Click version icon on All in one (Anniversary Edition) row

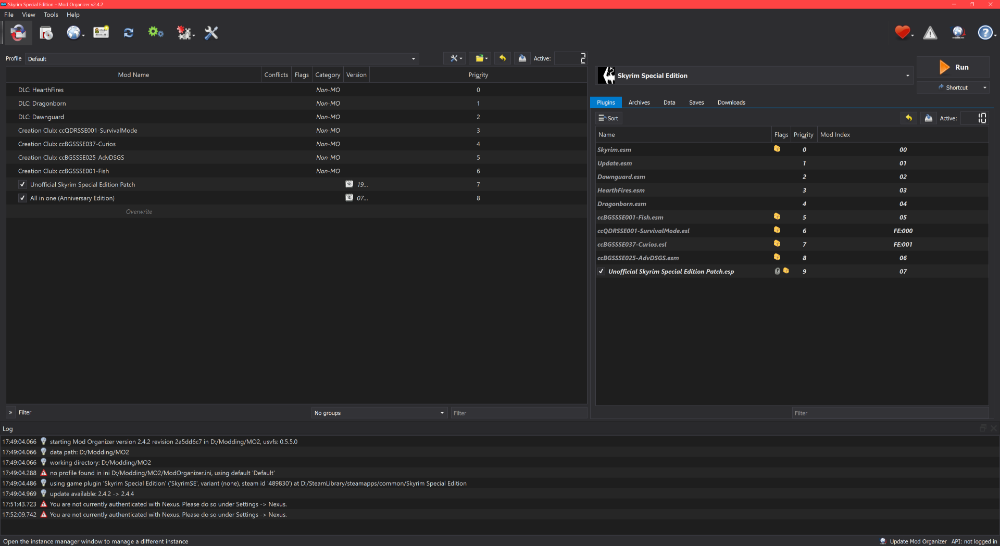(x=349, y=197)
